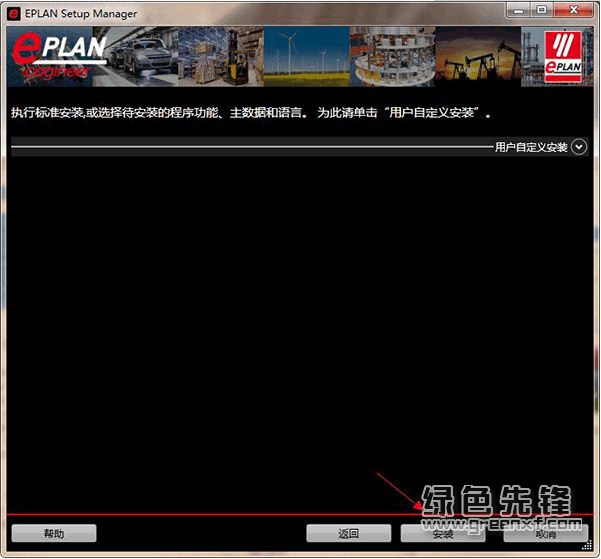This screenshot has width=601, height=559.
Task: Click the 用户自定义安装 label
Action: click(x=531, y=147)
